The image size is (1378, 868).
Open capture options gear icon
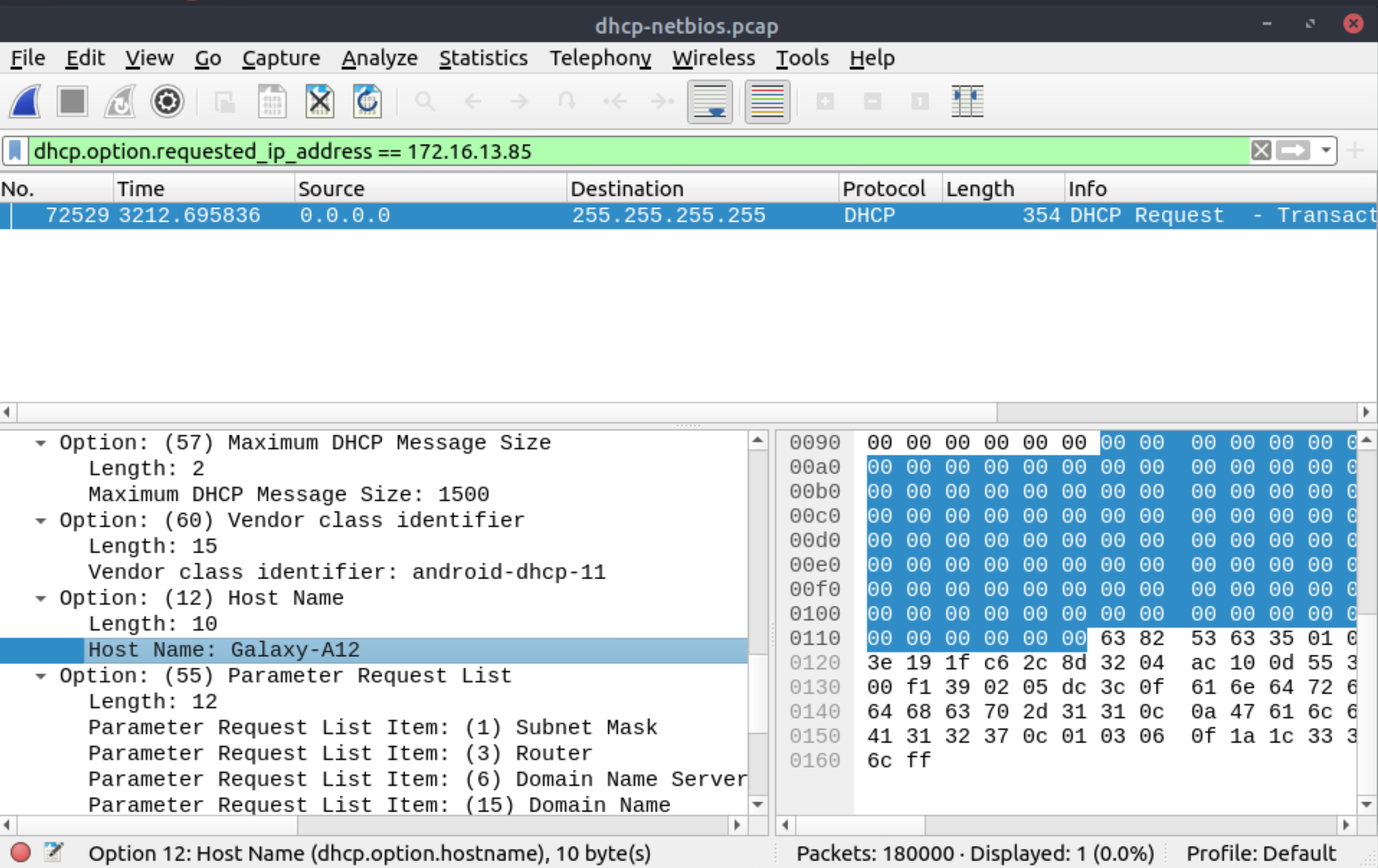tap(167, 102)
